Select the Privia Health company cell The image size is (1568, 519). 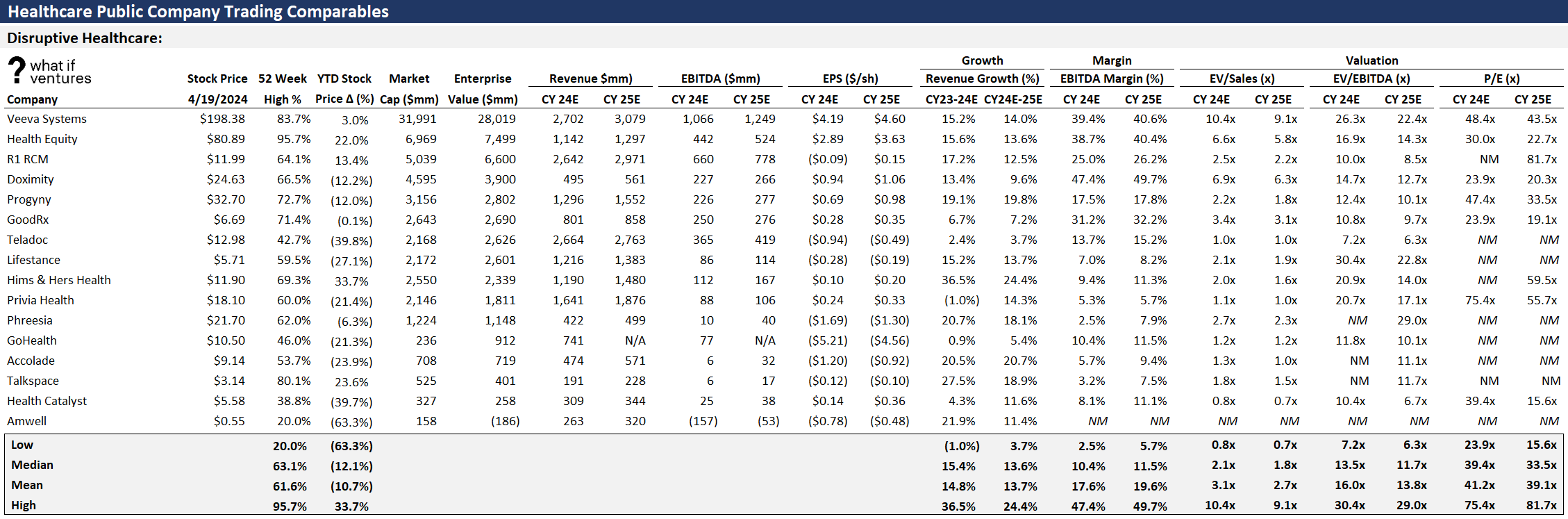coord(40,300)
